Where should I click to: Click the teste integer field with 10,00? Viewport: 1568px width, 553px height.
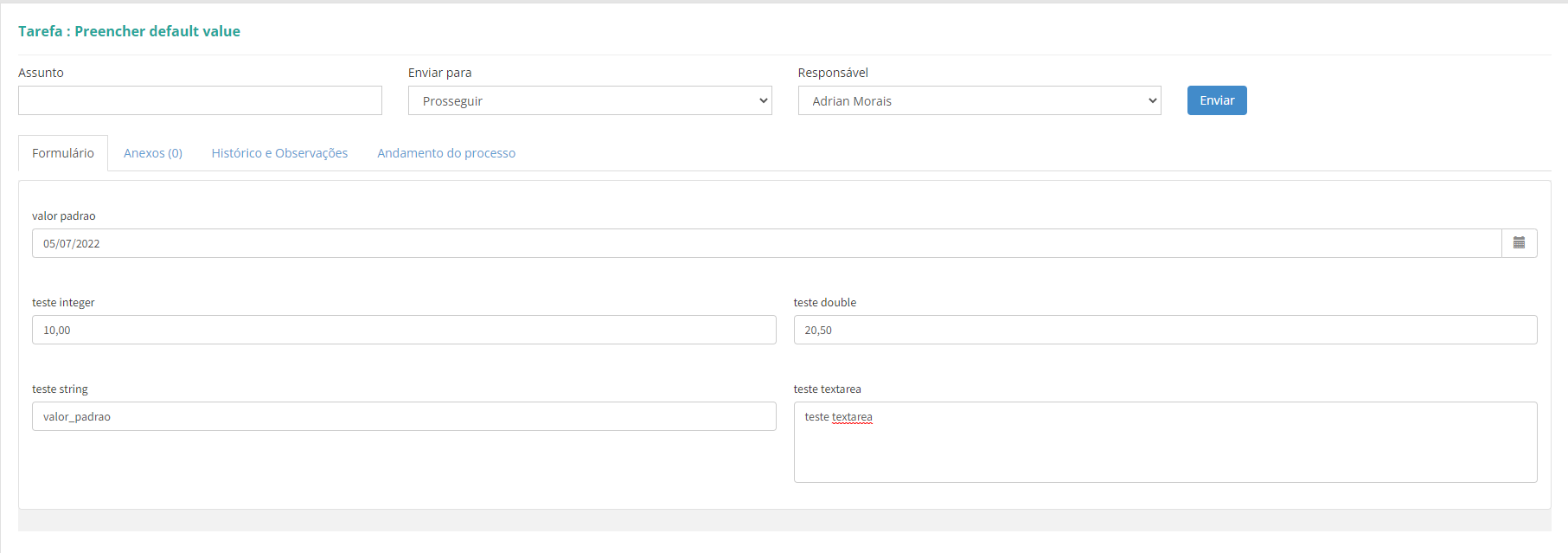tap(404, 330)
